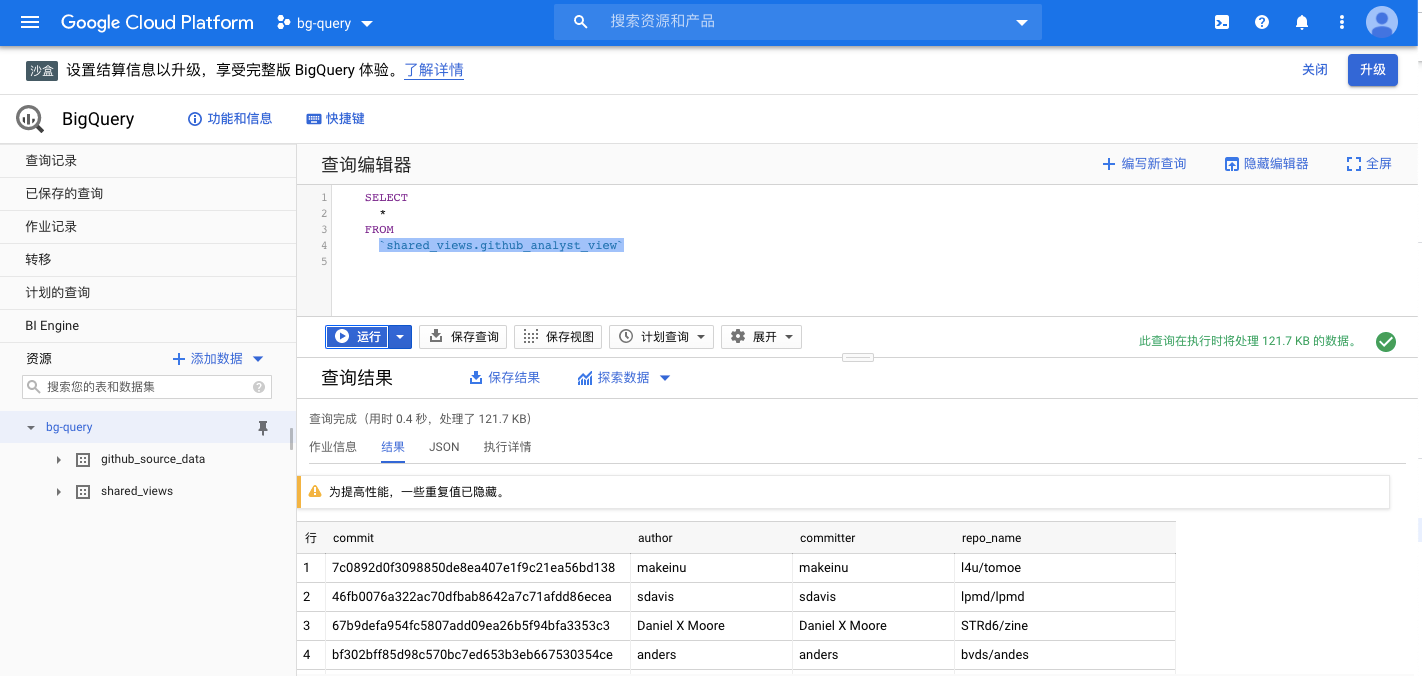Screen dimensions: 1422x676
Task: Toggle the pin icon for bg-query
Action: pos(263,428)
